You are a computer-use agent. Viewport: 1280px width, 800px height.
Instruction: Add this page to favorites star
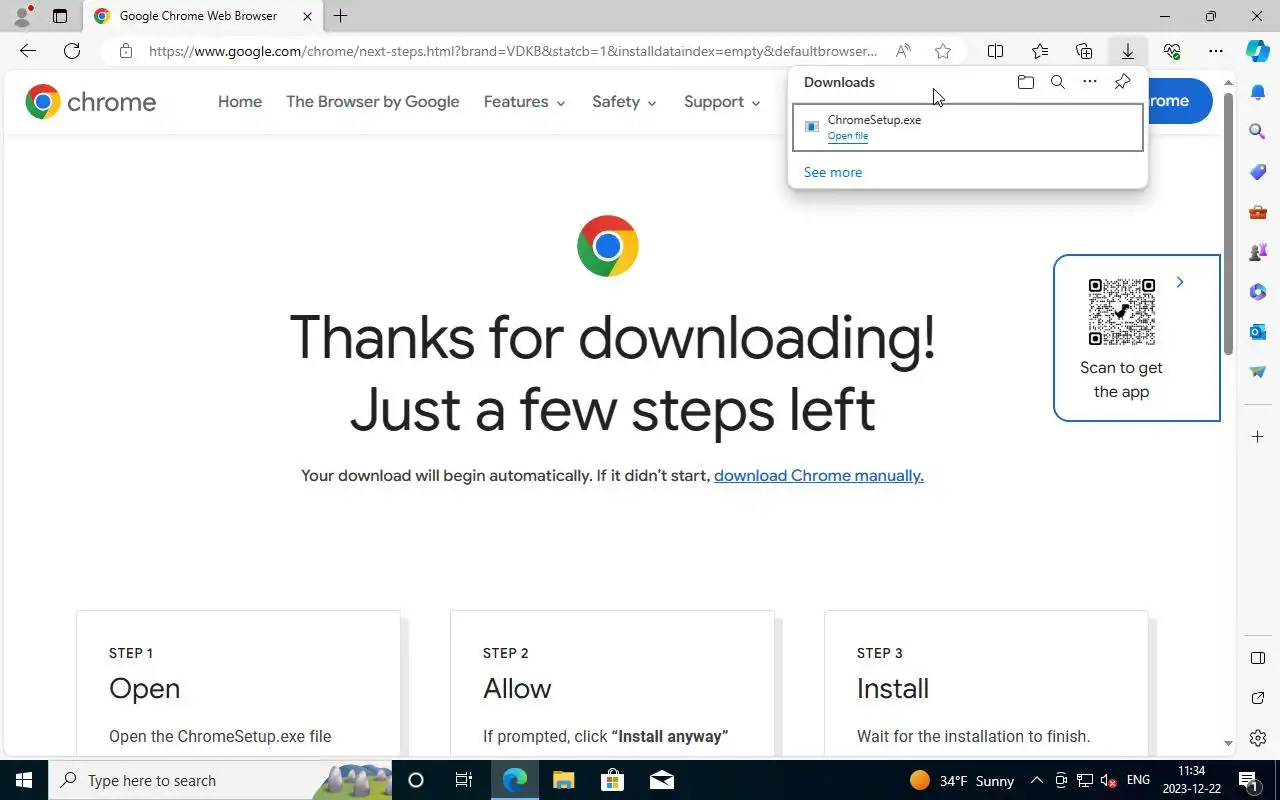[943, 51]
